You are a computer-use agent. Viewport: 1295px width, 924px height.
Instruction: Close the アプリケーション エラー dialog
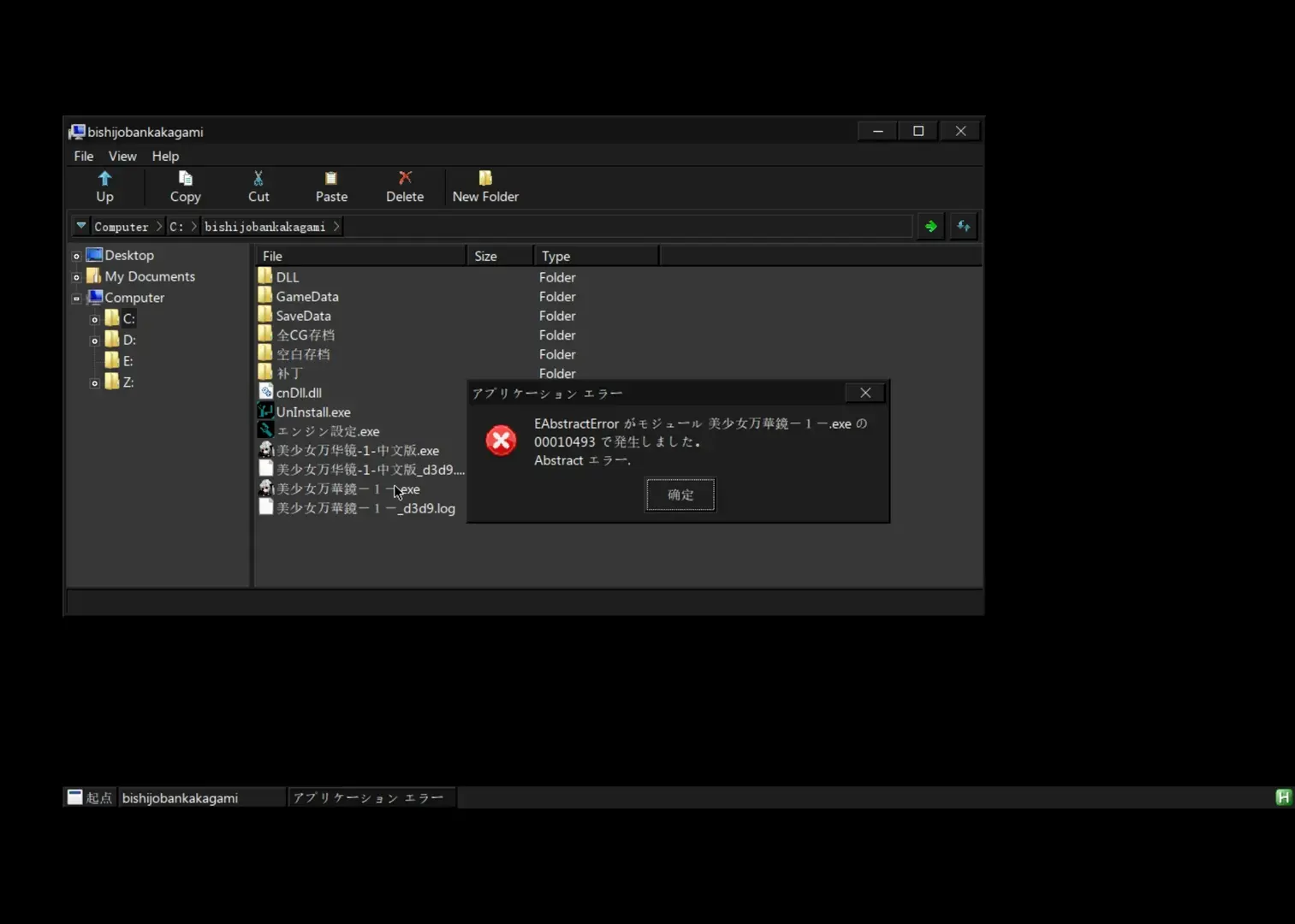click(865, 393)
